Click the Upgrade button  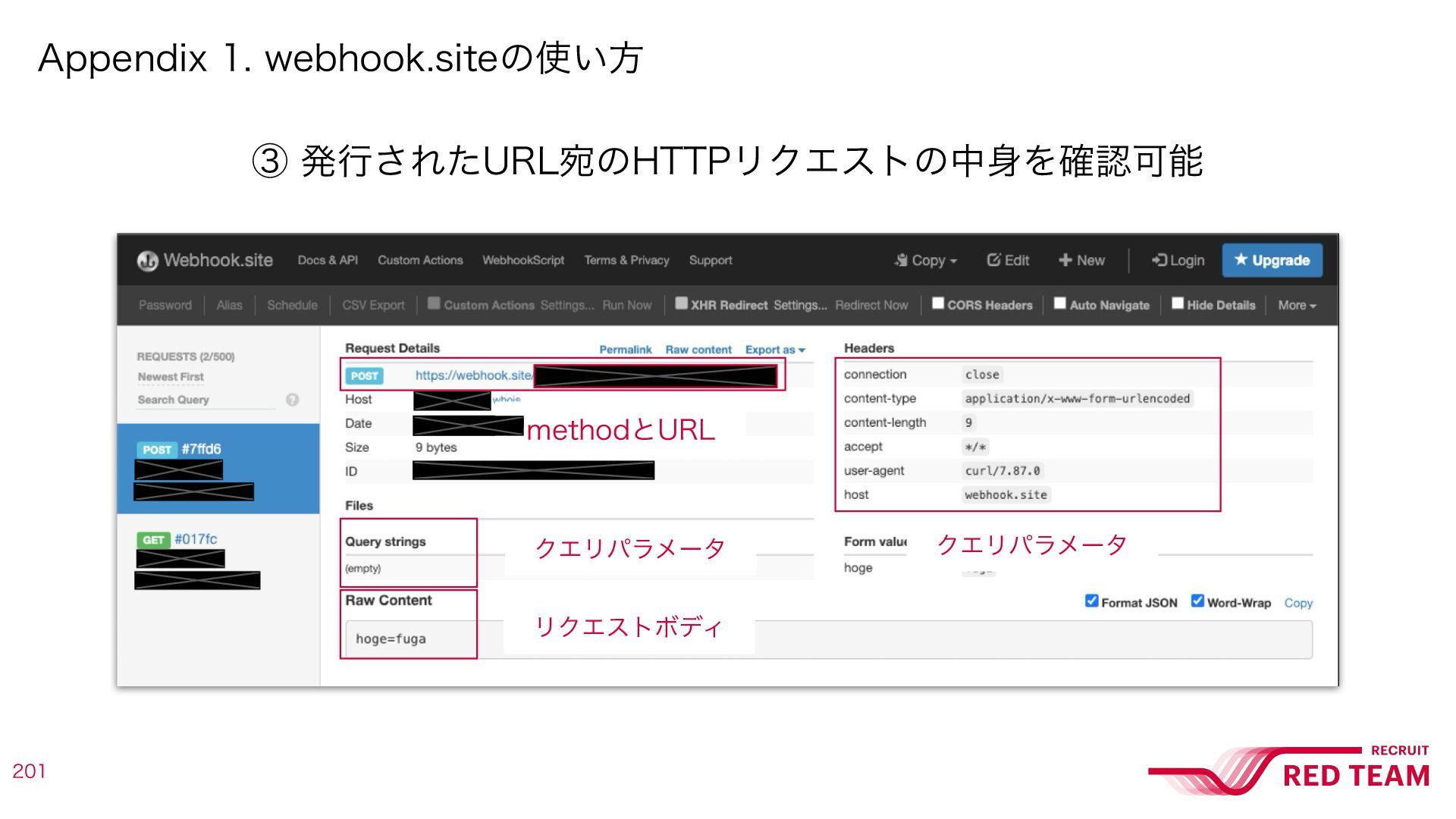click(1272, 260)
